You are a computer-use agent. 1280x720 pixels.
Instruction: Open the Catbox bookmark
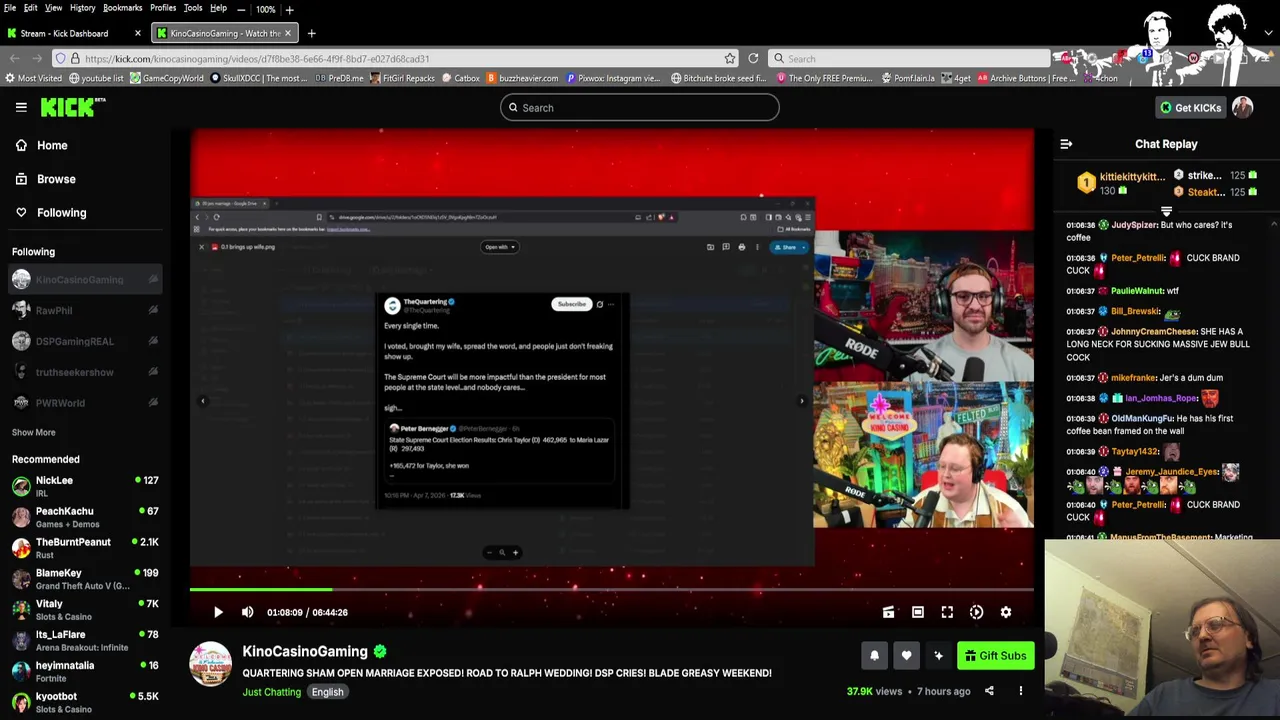(460, 78)
